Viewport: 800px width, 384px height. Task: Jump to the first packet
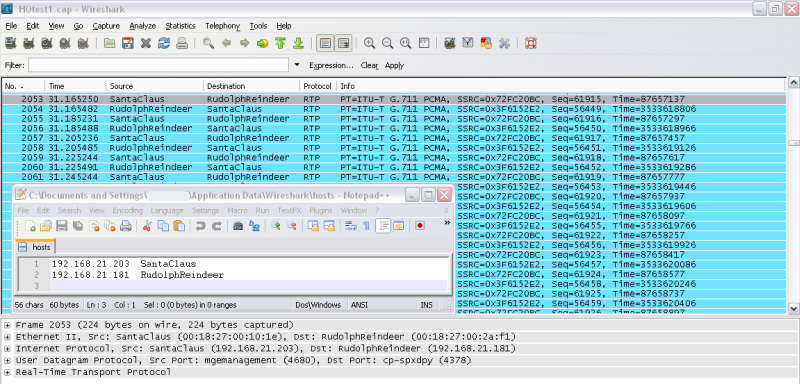[x=280, y=43]
